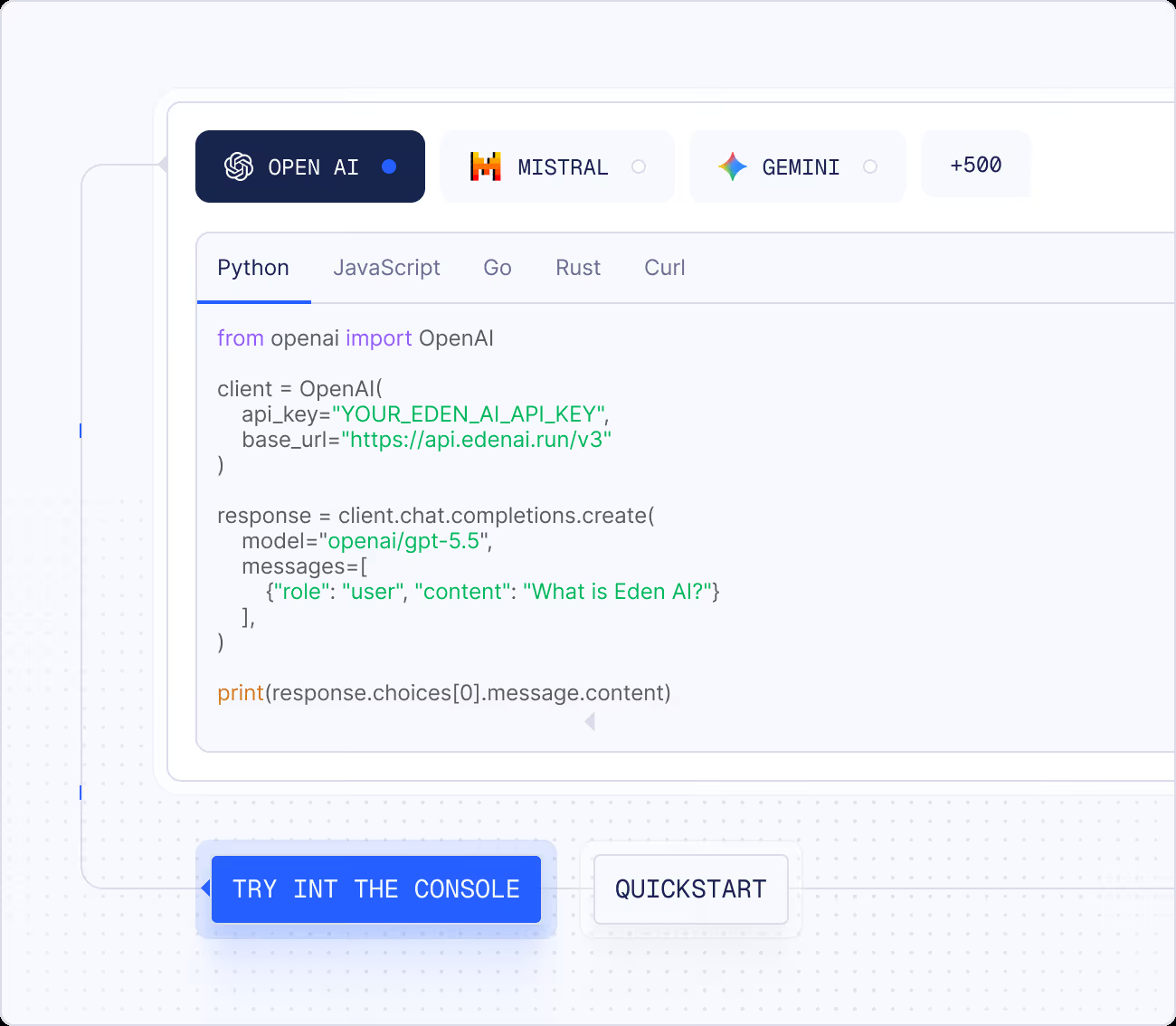Select the Gemini radio dot
The height and width of the screenshot is (1026, 1176).
click(870, 166)
